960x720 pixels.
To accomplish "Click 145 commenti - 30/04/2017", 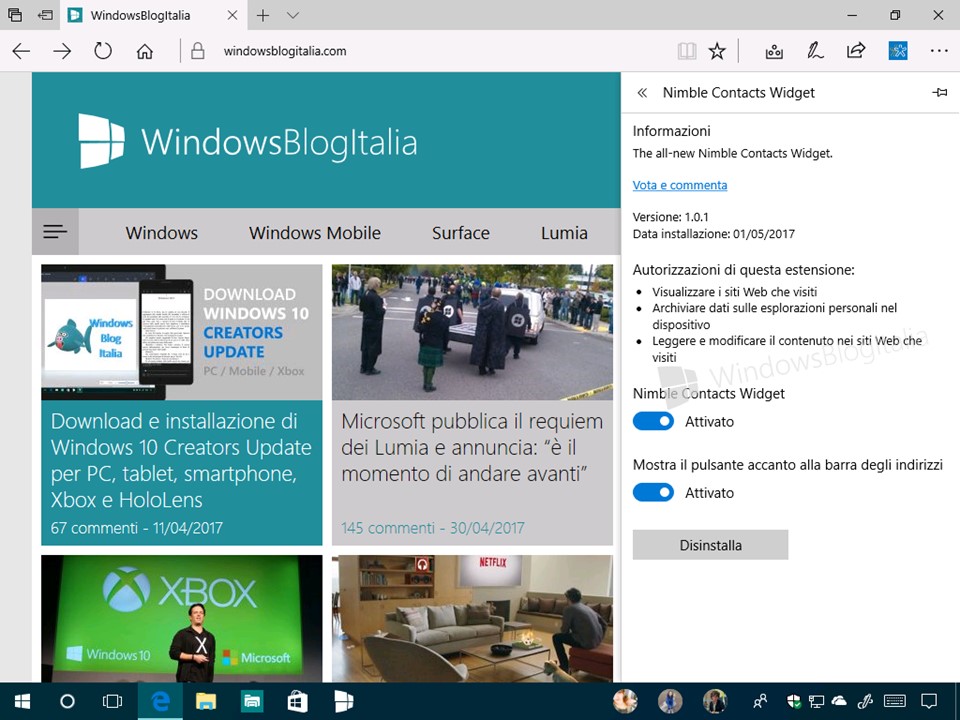I will pos(433,528).
